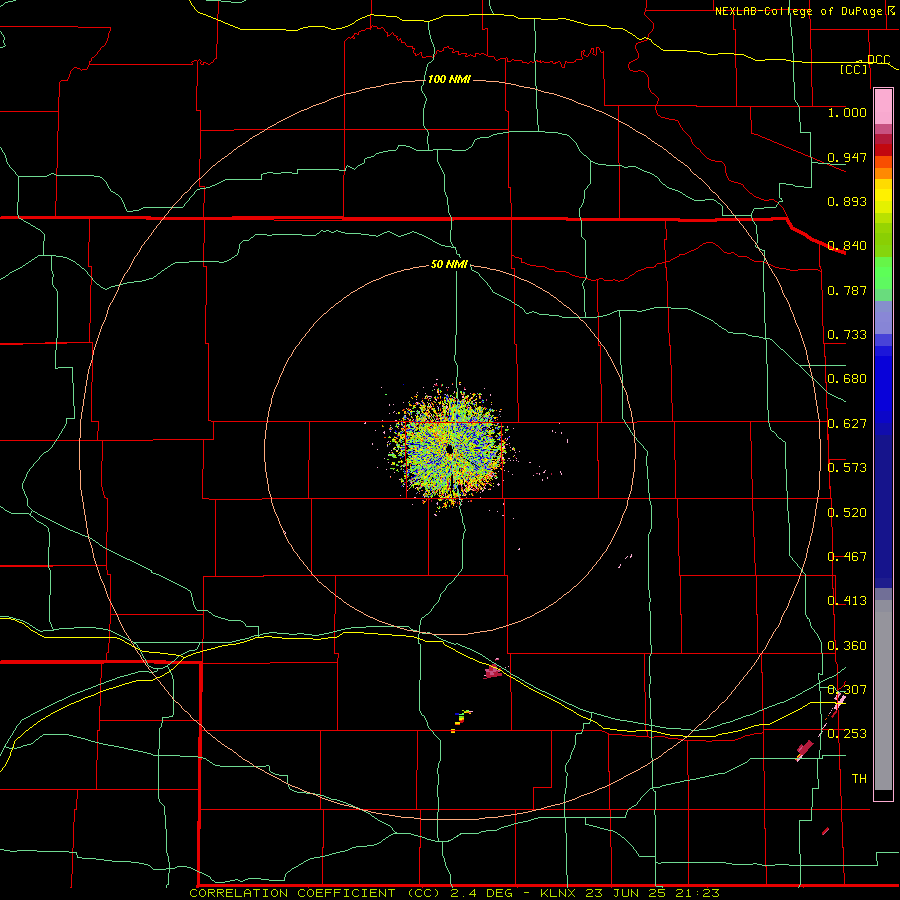Click the crimson echo near the yellow highway
Viewport: 900px width, 900px height.
pos(492,671)
